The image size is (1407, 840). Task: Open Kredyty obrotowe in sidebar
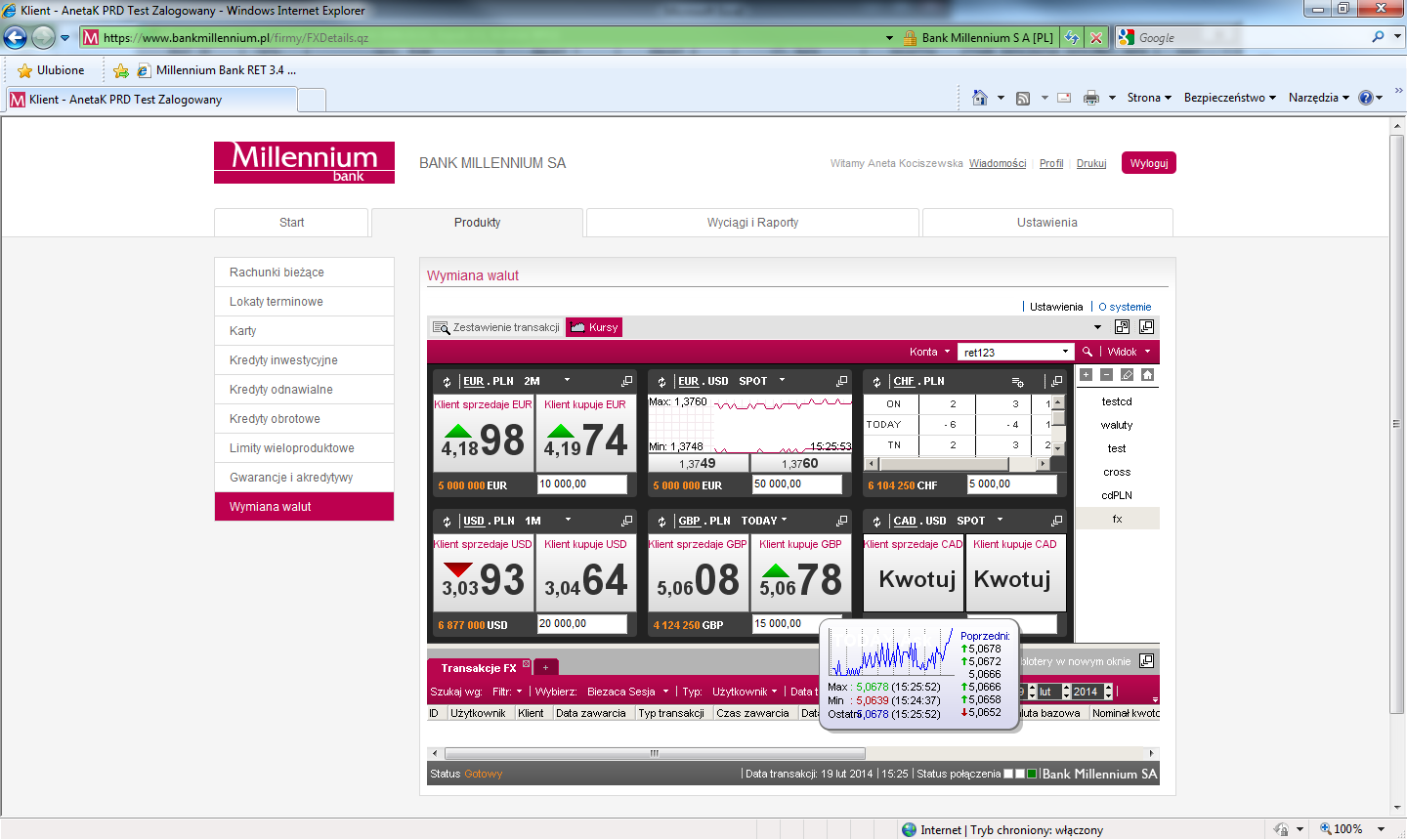tap(304, 419)
